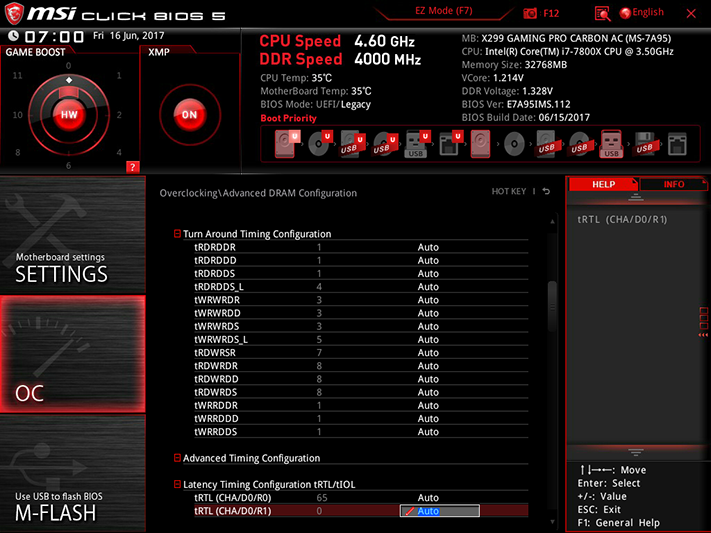The height and width of the screenshot is (533, 711).
Task: Open the Auto value of tRDRDDS_L
Action: pyautogui.click(x=428, y=287)
